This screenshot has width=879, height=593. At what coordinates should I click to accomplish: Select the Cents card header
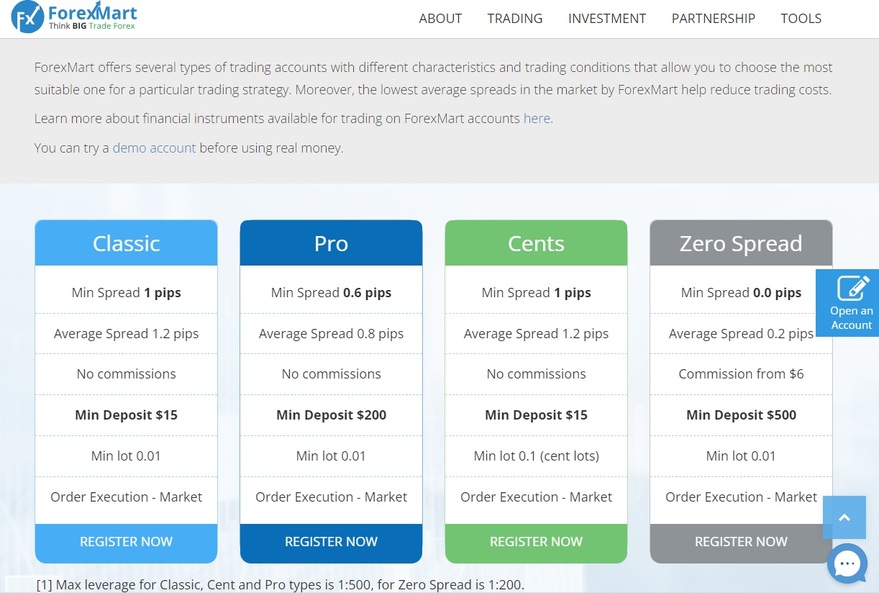coord(536,243)
